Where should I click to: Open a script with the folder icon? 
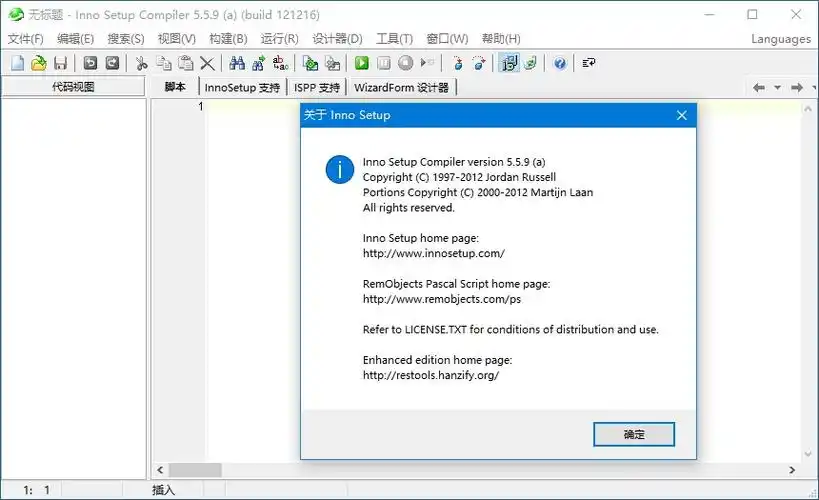point(39,63)
